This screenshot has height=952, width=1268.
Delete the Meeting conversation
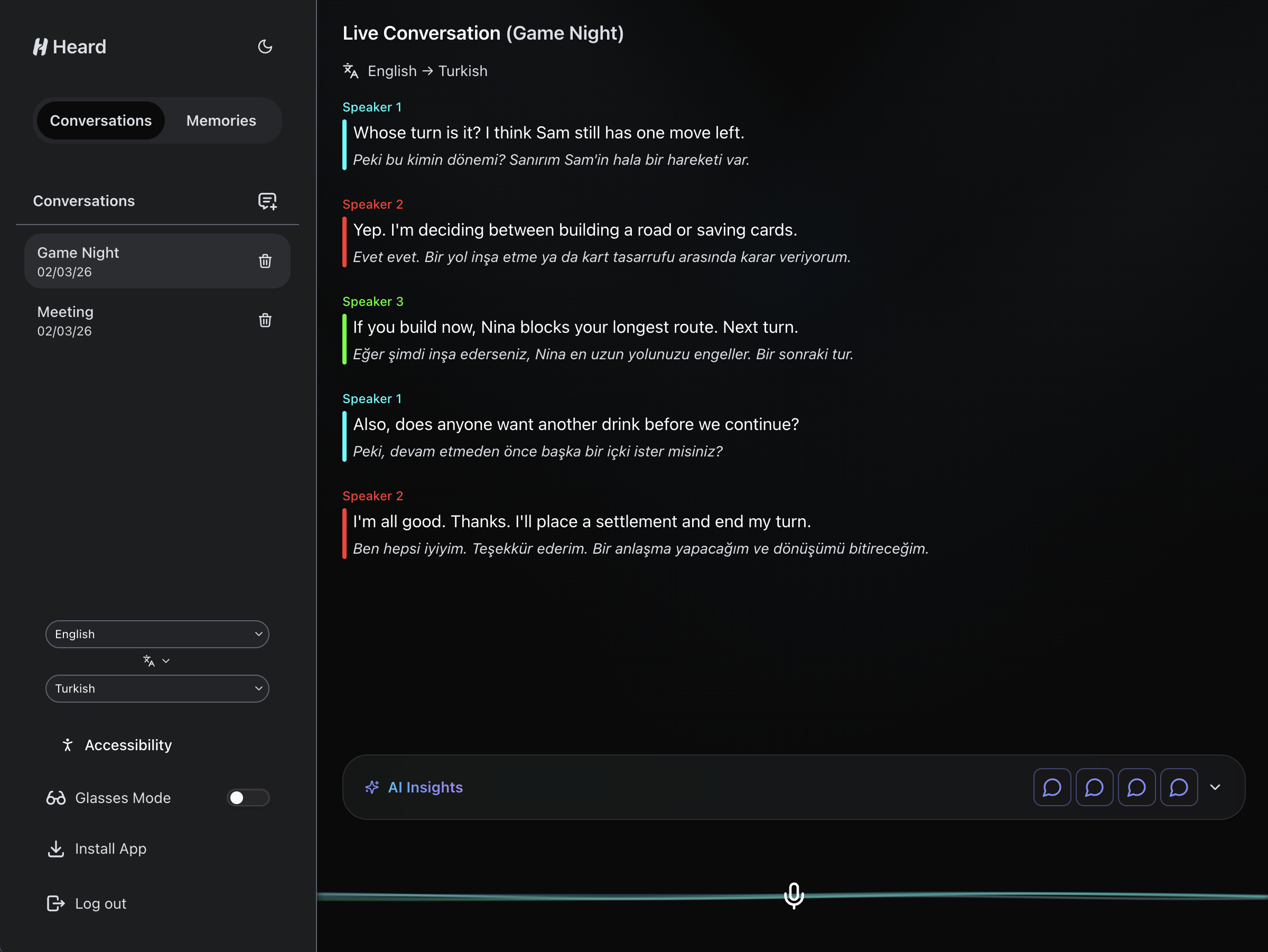click(x=265, y=320)
